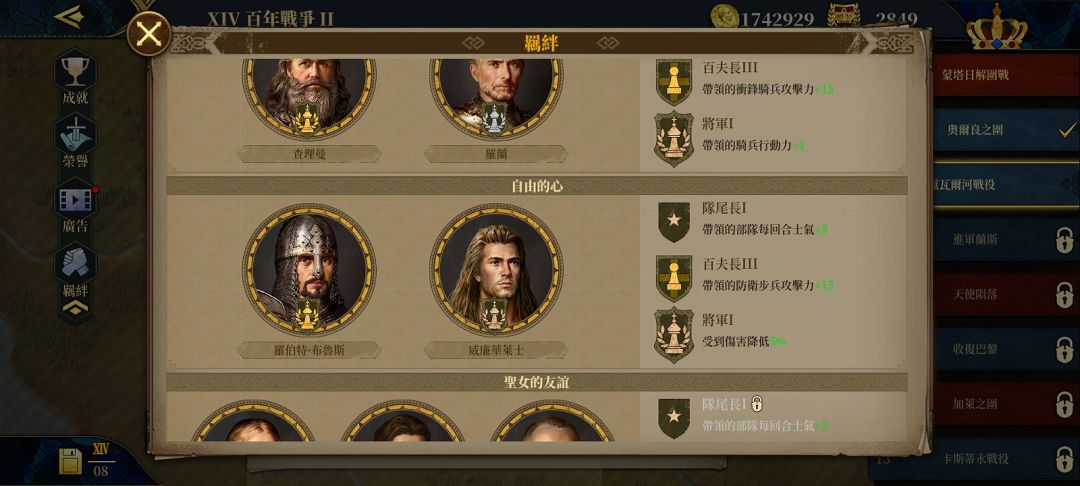Viewport: 1080px width, 486px height.
Task: Open the golden crown icon at top right
Action: (x=996, y=26)
